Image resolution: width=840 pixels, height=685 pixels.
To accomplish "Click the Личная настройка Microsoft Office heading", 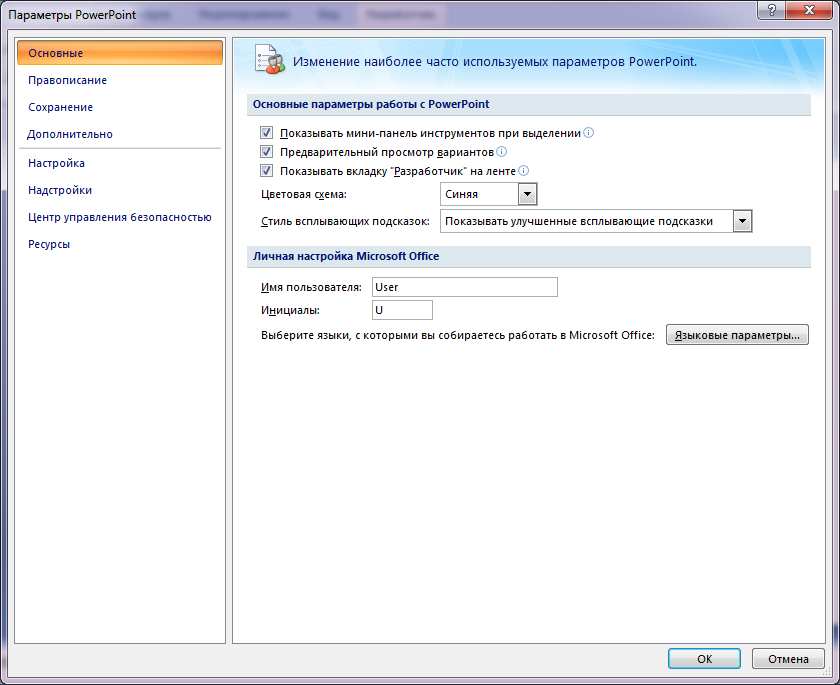I will tap(346, 256).
